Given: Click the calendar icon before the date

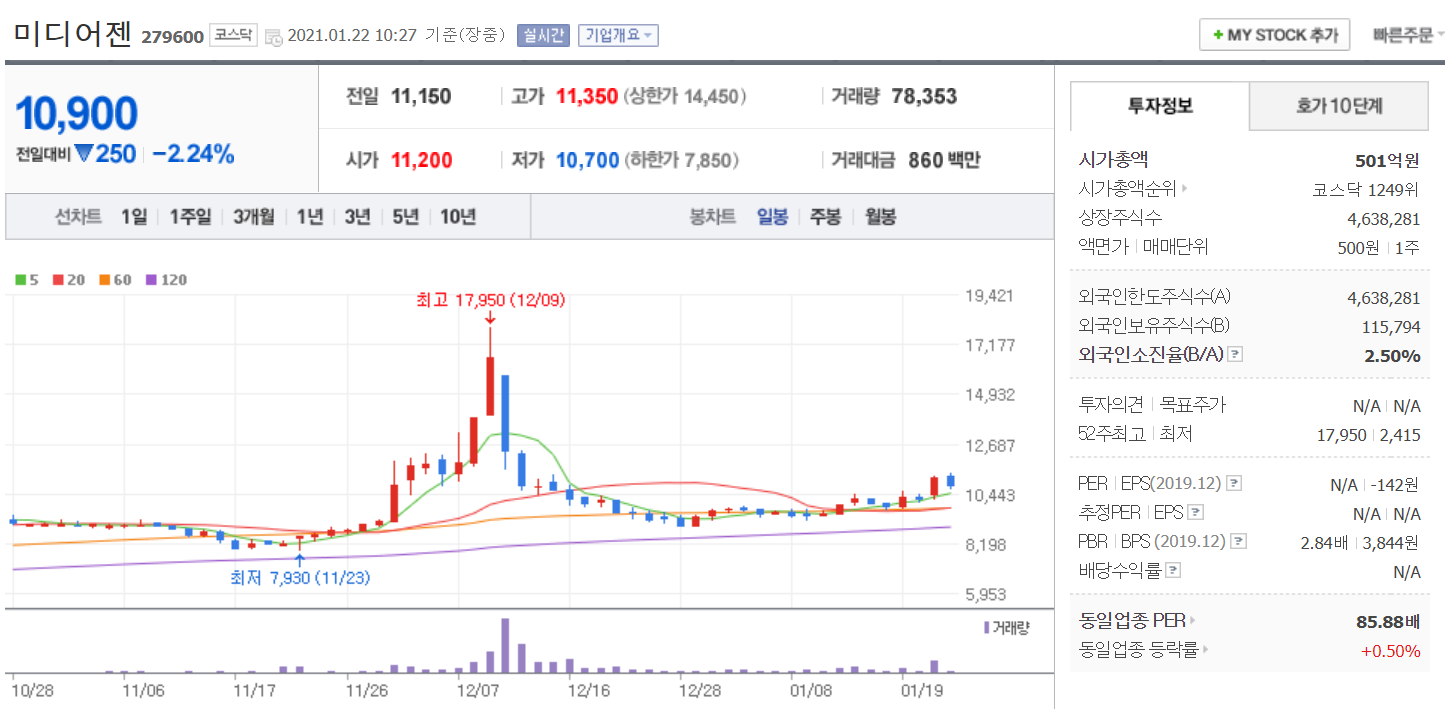Looking at the screenshot, I should click(x=273, y=37).
